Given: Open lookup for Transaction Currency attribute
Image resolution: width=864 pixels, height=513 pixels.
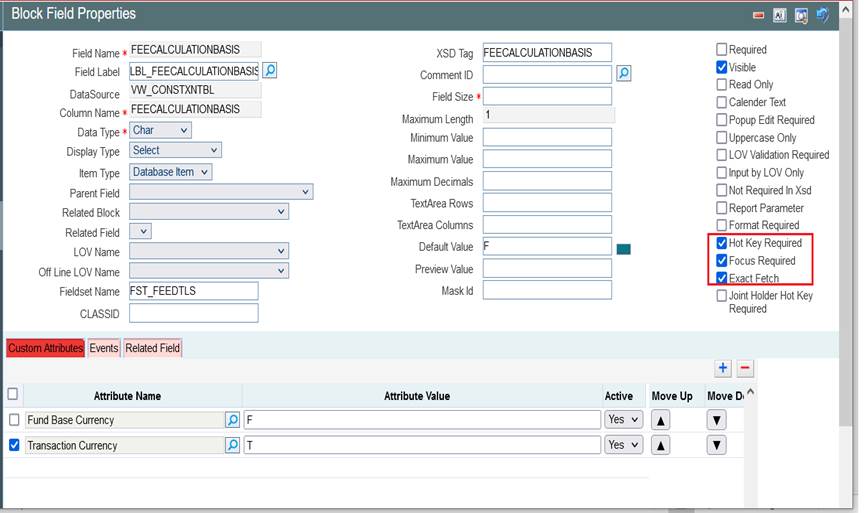Looking at the screenshot, I should pos(233,445).
